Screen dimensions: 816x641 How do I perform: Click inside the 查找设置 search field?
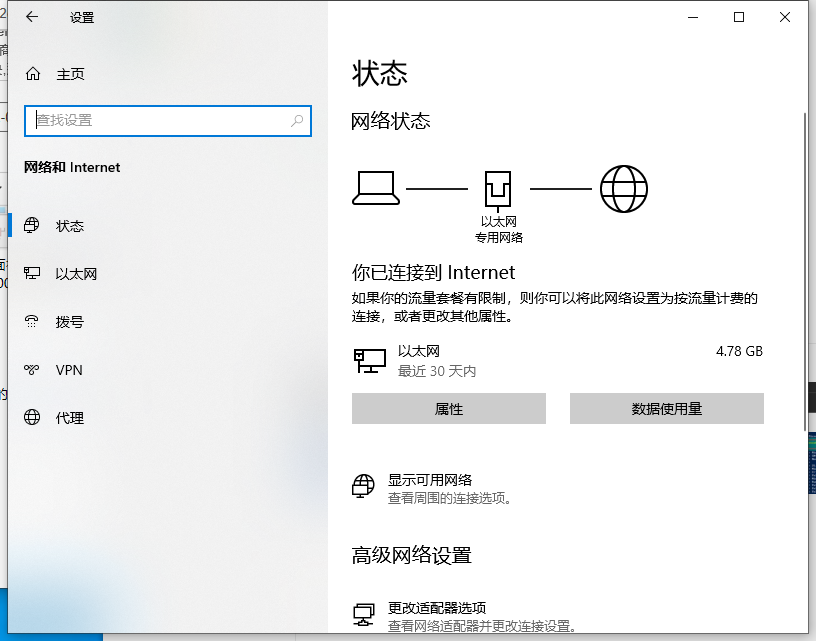[160, 120]
